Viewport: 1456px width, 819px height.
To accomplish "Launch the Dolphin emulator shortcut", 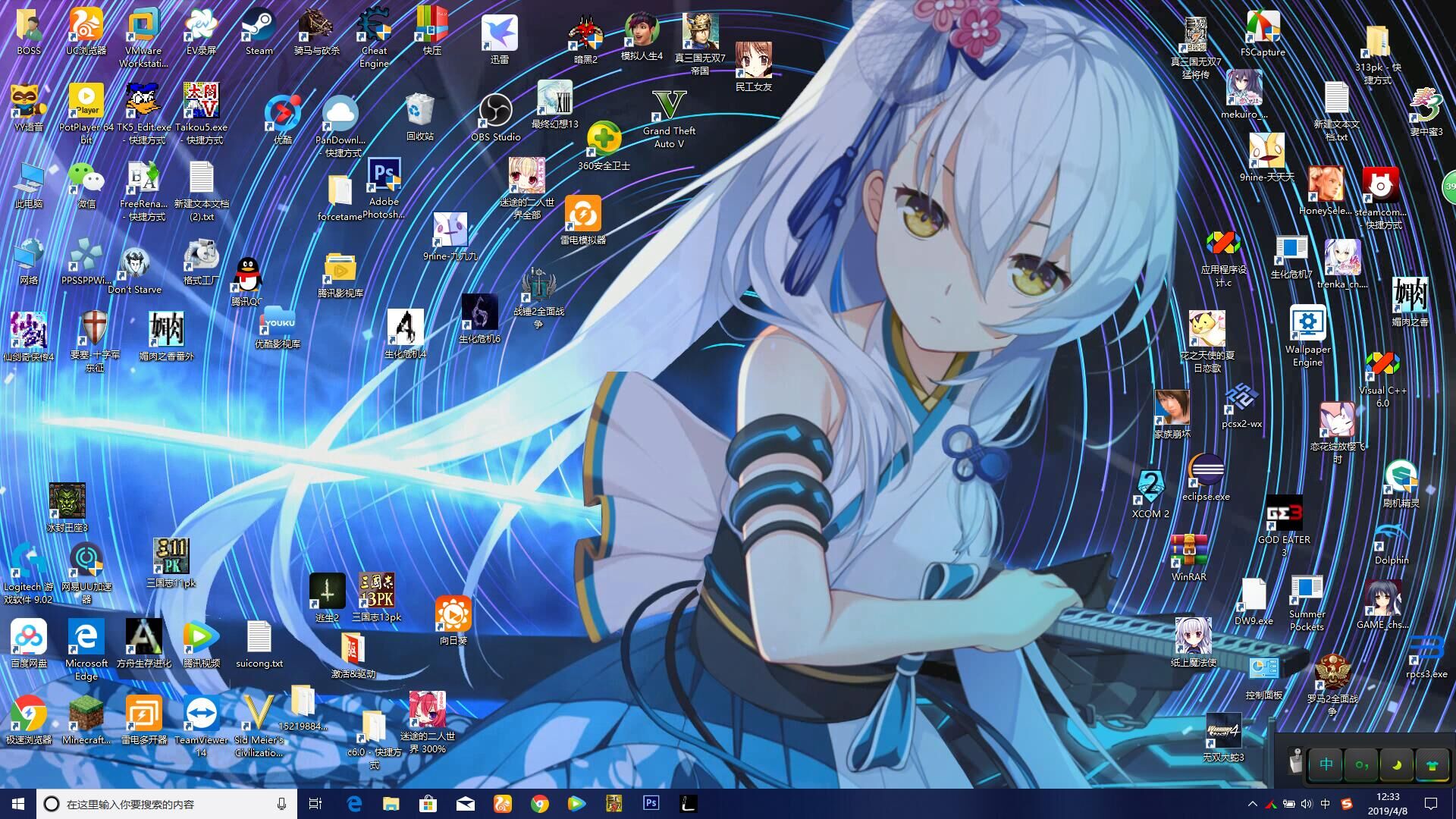I will pos(1392,541).
